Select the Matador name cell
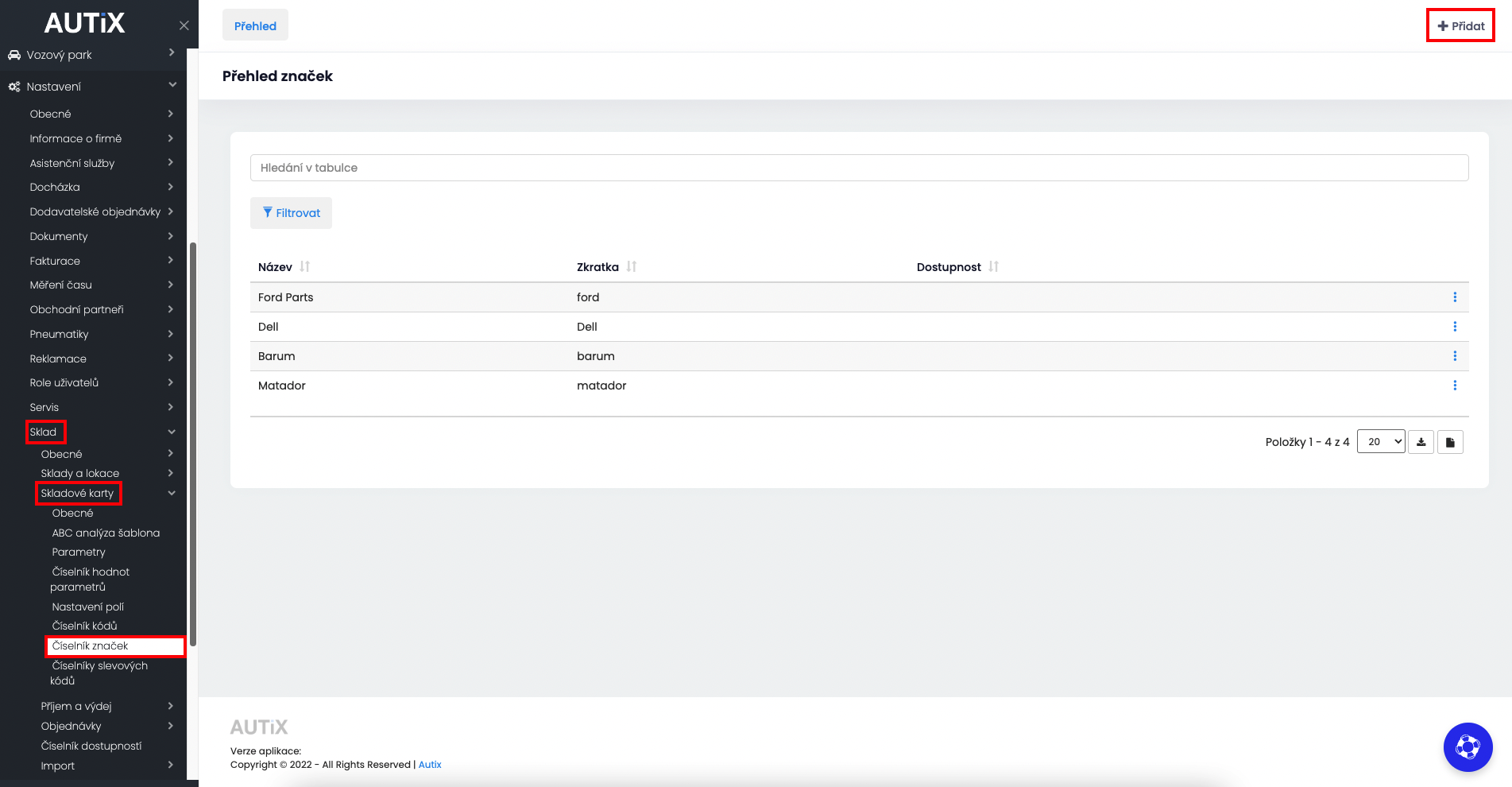The height and width of the screenshot is (787, 1512). pyautogui.click(x=282, y=386)
